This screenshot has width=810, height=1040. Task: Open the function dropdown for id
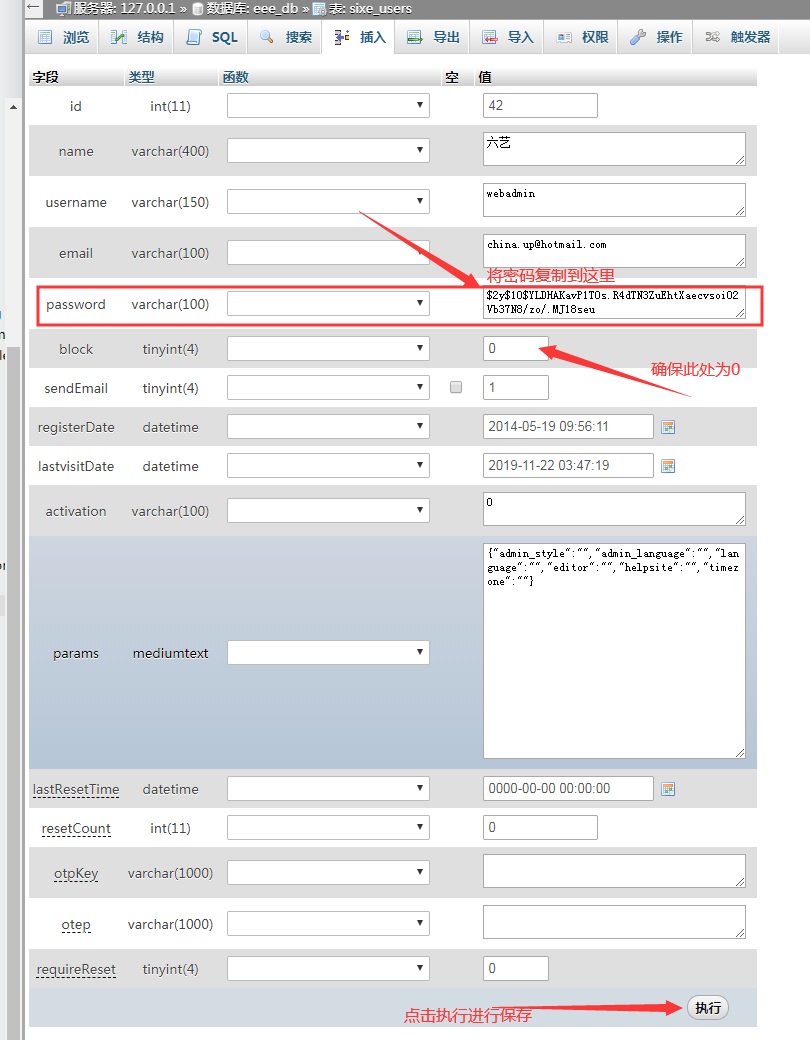(x=328, y=106)
